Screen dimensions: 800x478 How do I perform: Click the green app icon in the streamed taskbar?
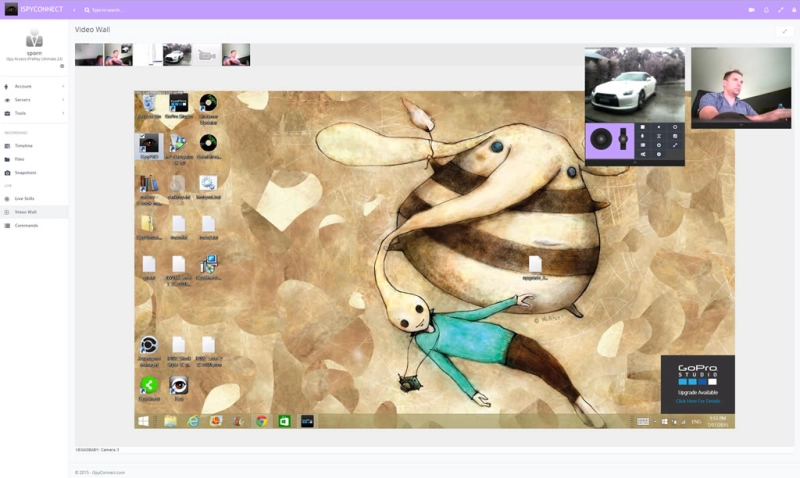[284, 421]
